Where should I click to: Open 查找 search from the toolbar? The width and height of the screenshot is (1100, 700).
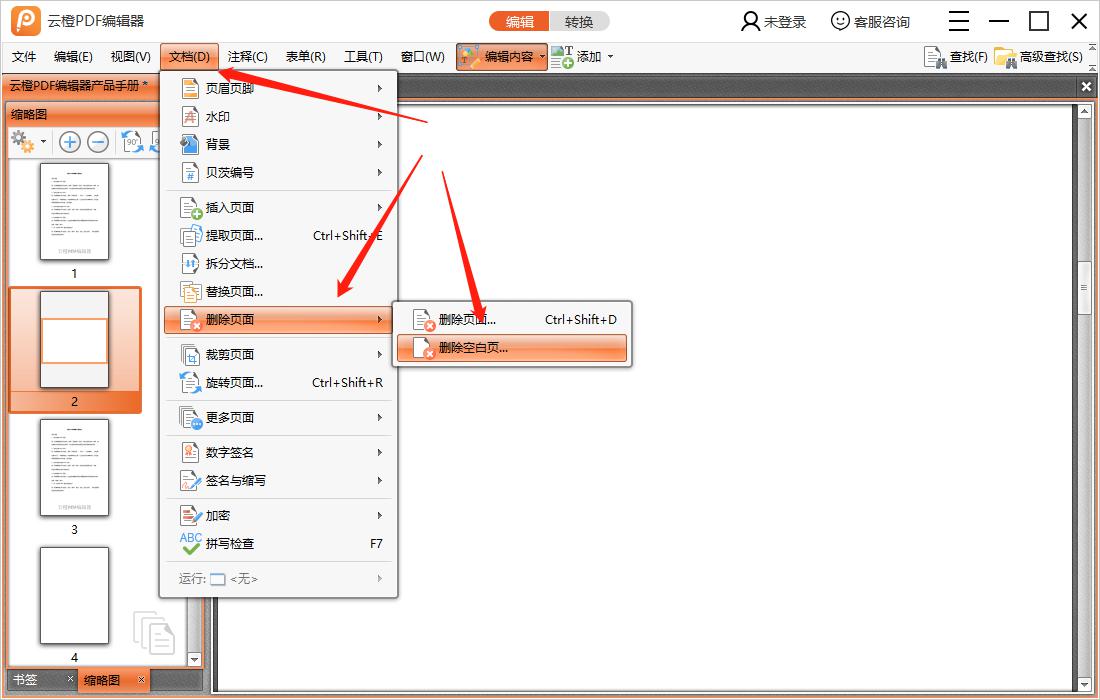point(955,58)
